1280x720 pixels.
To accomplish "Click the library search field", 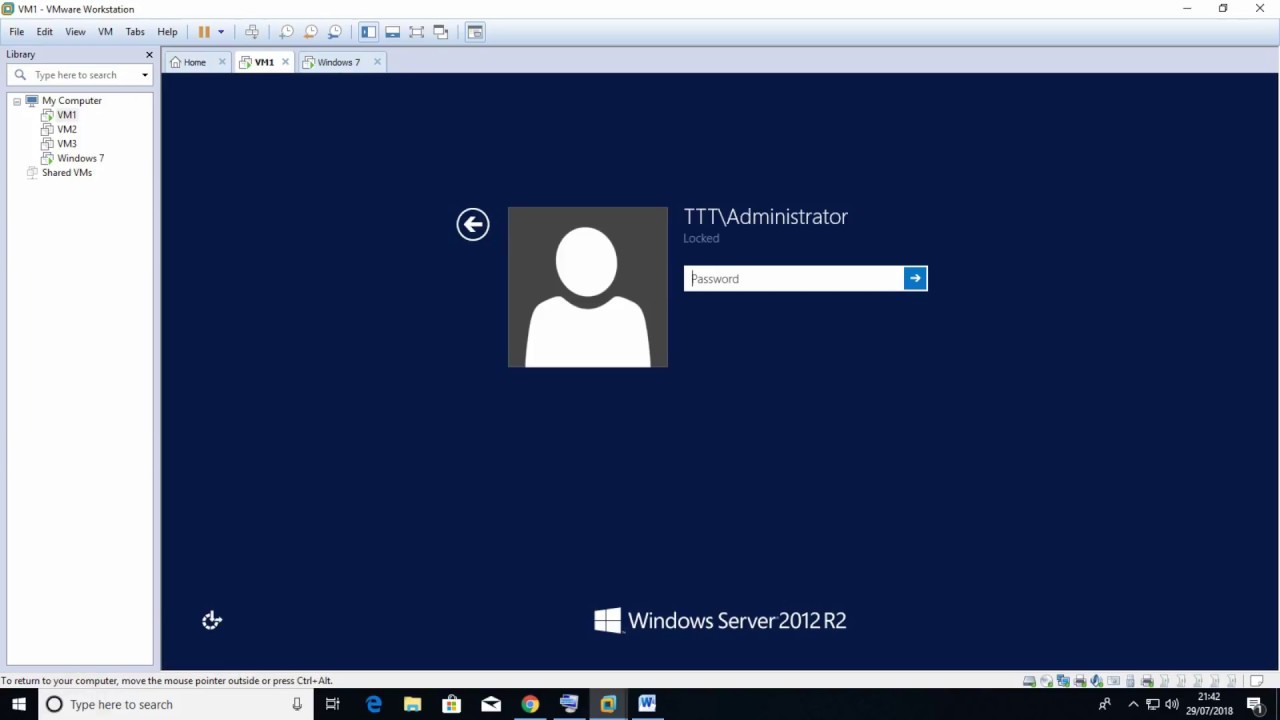I will 79,75.
